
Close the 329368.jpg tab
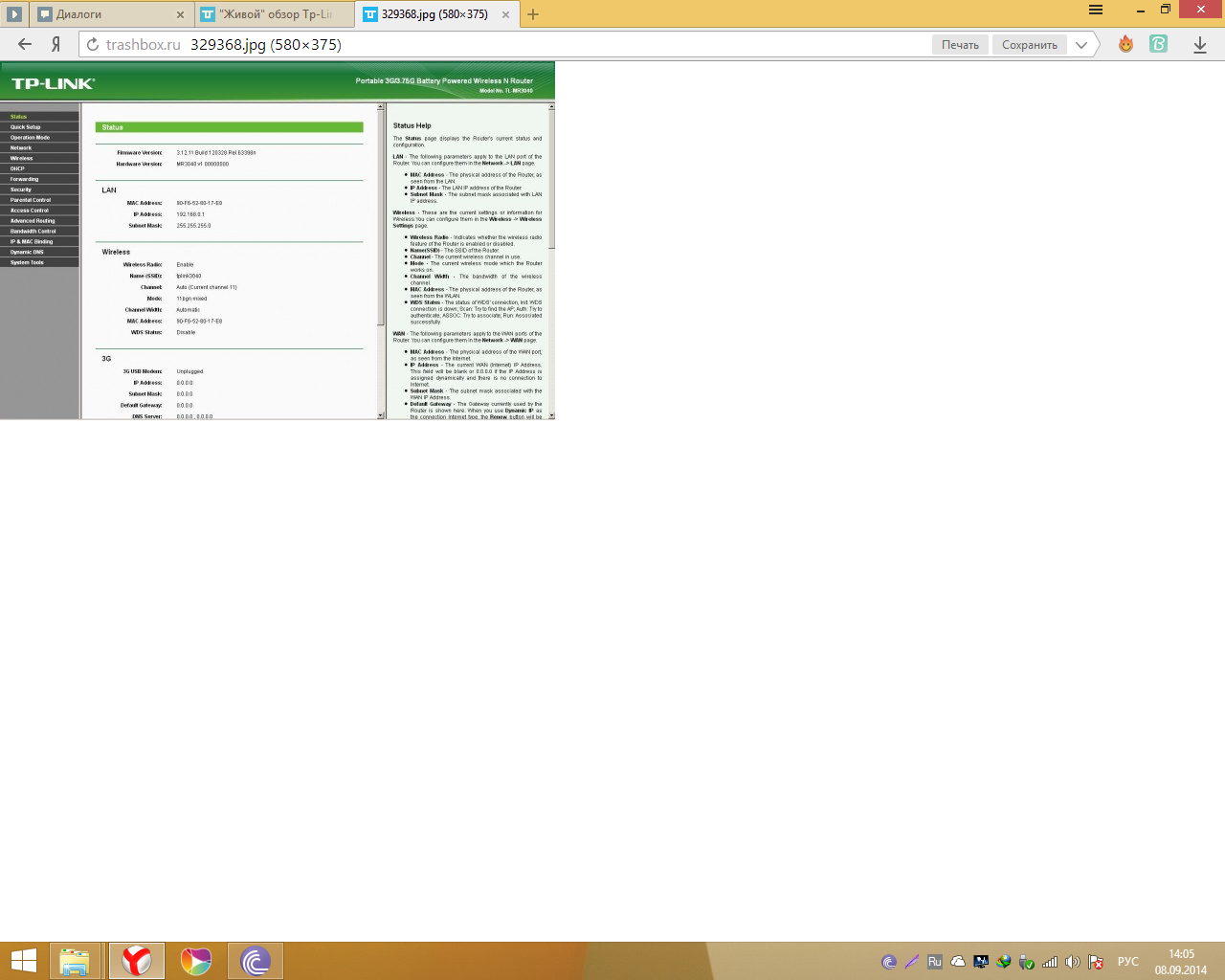503,14
